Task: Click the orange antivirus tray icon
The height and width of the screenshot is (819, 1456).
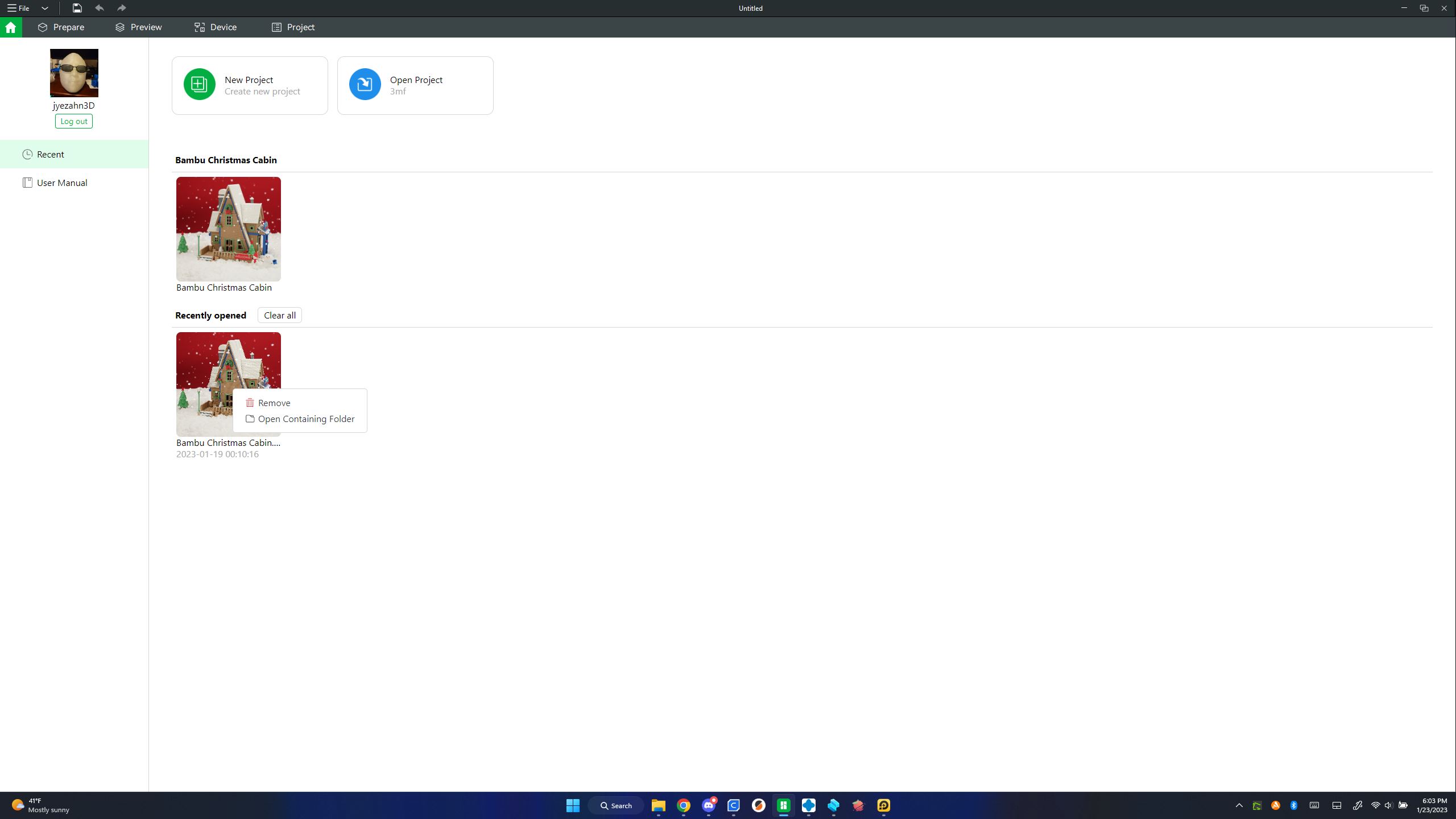Action: (1276, 805)
